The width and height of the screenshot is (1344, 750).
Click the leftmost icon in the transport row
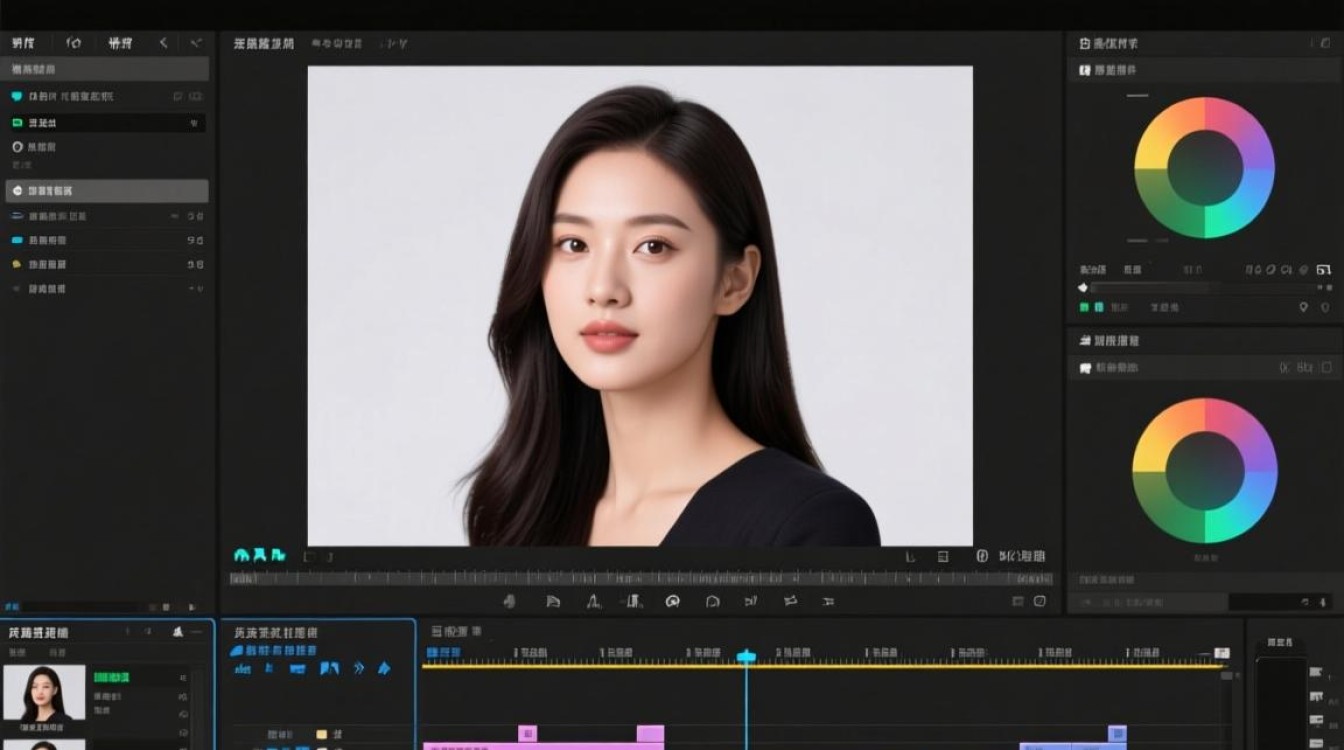pos(509,601)
